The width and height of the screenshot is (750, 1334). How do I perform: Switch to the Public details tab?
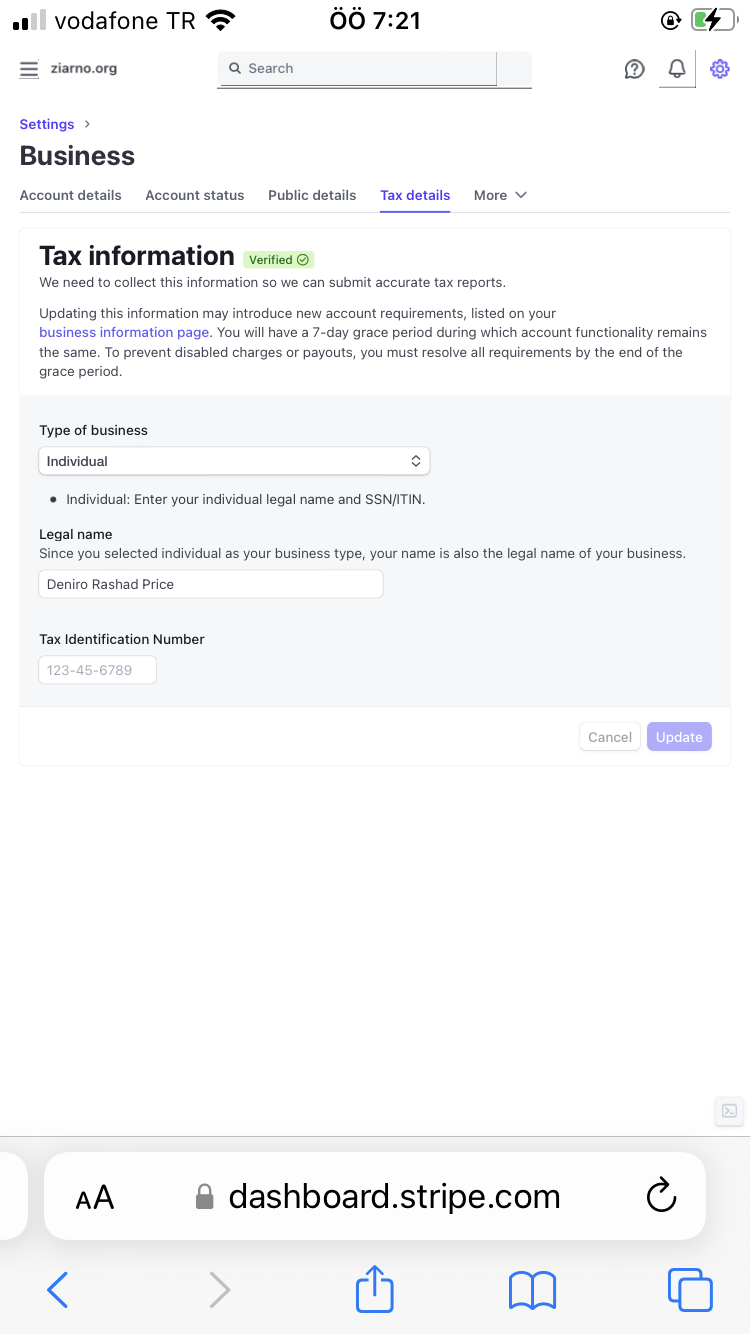[312, 195]
